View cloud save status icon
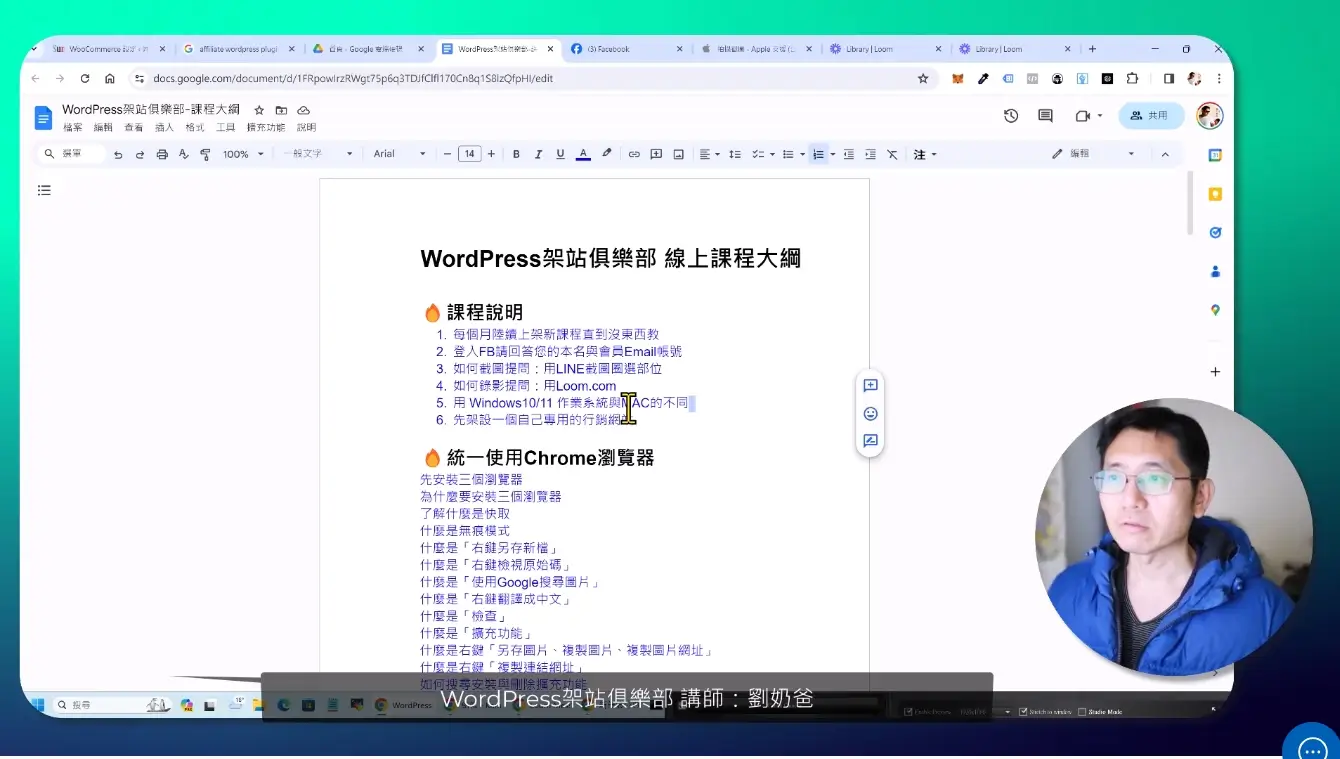 (x=303, y=110)
